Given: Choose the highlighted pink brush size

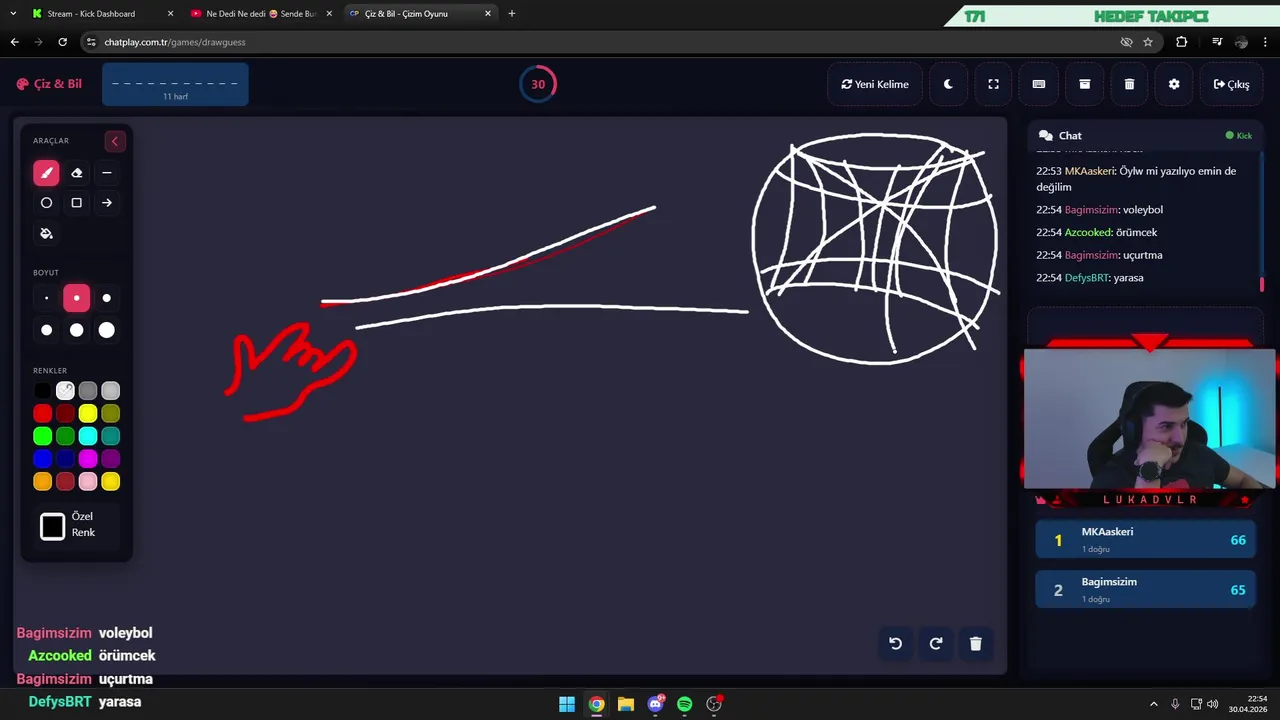Looking at the screenshot, I should pyautogui.click(x=76, y=298).
